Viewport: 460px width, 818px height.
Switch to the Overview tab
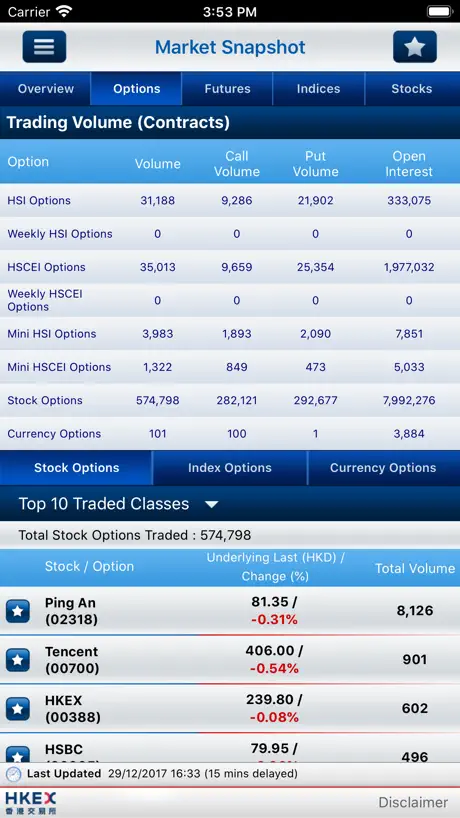click(46, 89)
